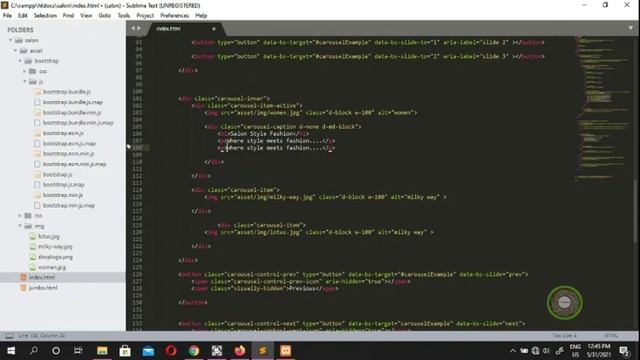This screenshot has width=640, height=360.
Task: Switch to Firefox on the taskbar
Action: coord(240,351)
